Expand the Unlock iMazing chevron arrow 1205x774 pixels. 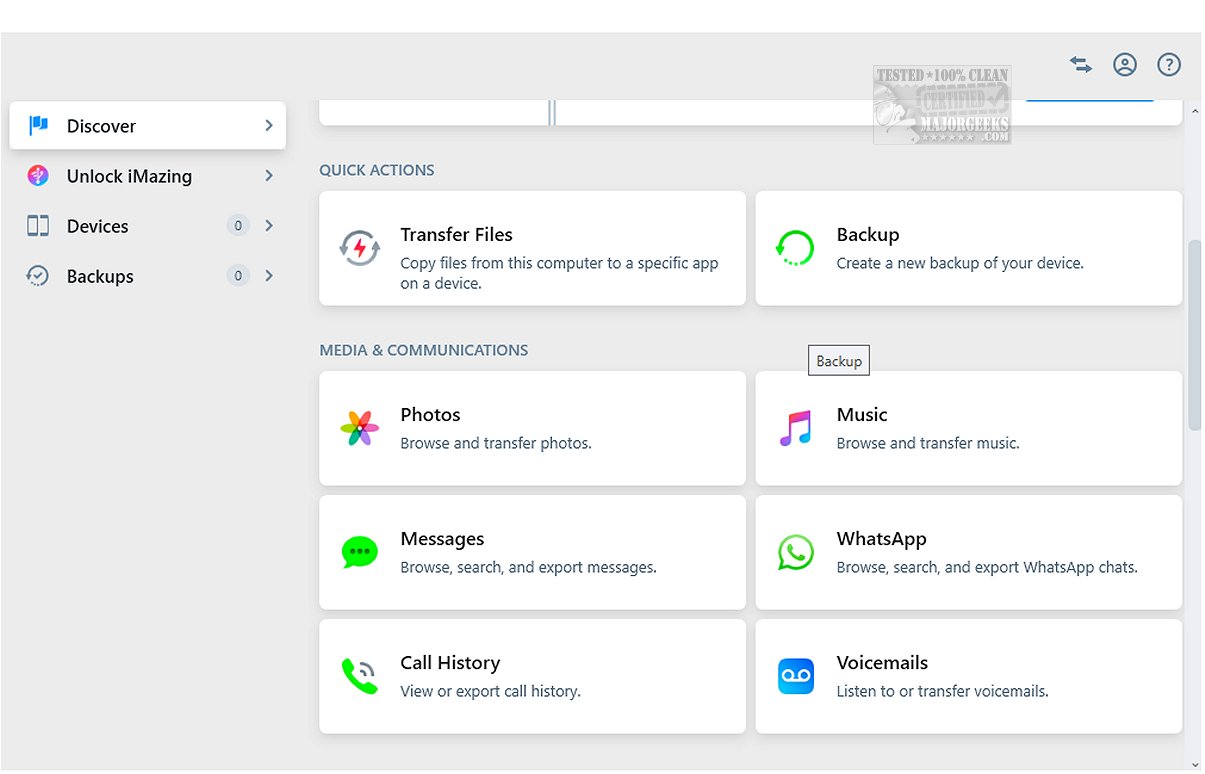[x=268, y=176]
